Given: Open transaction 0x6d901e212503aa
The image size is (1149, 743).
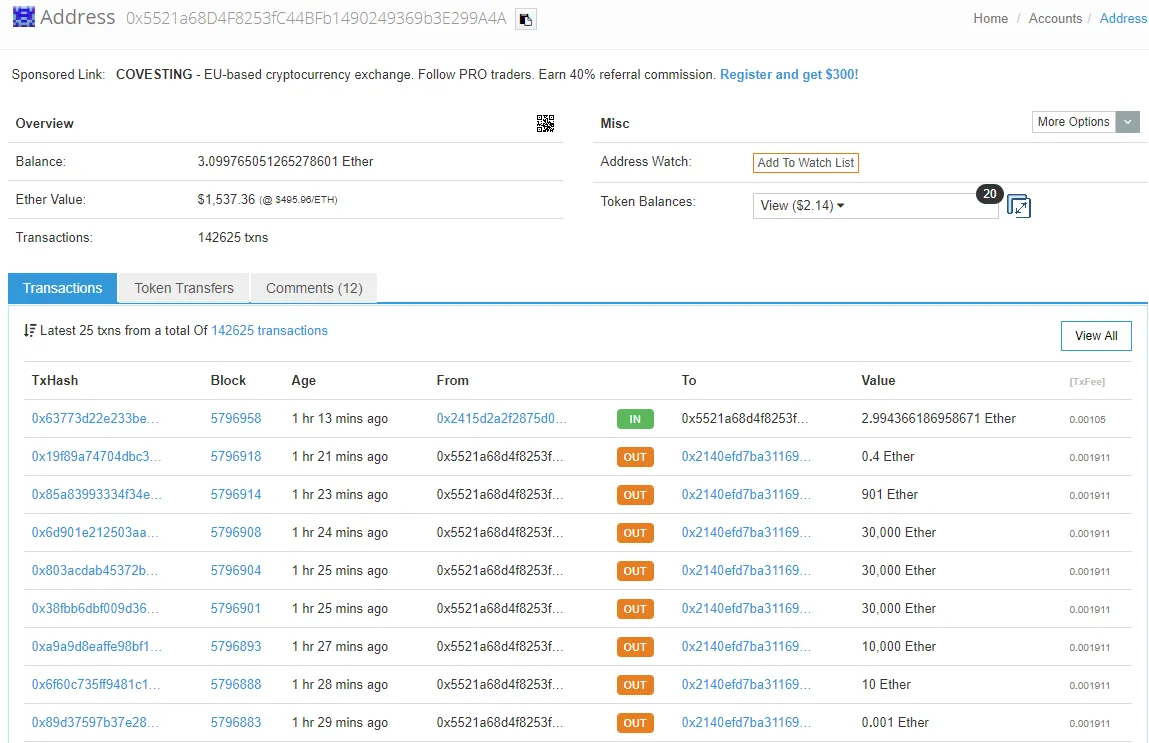Looking at the screenshot, I should (x=95, y=533).
